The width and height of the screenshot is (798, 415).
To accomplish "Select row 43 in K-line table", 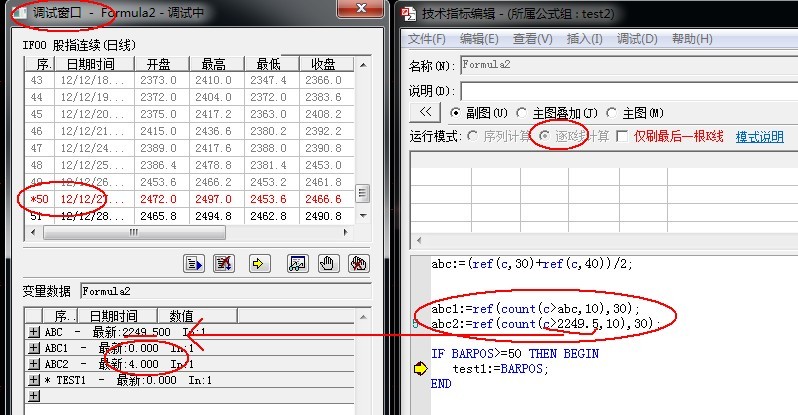I will pos(189,80).
